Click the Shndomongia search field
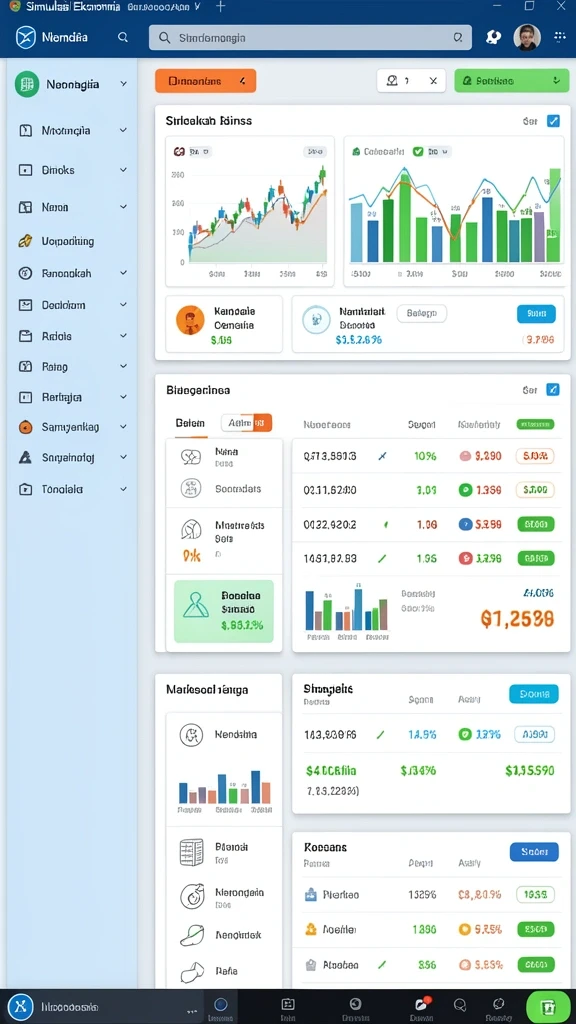Image resolution: width=576 pixels, height=1024 pixels. pos(310,38)
